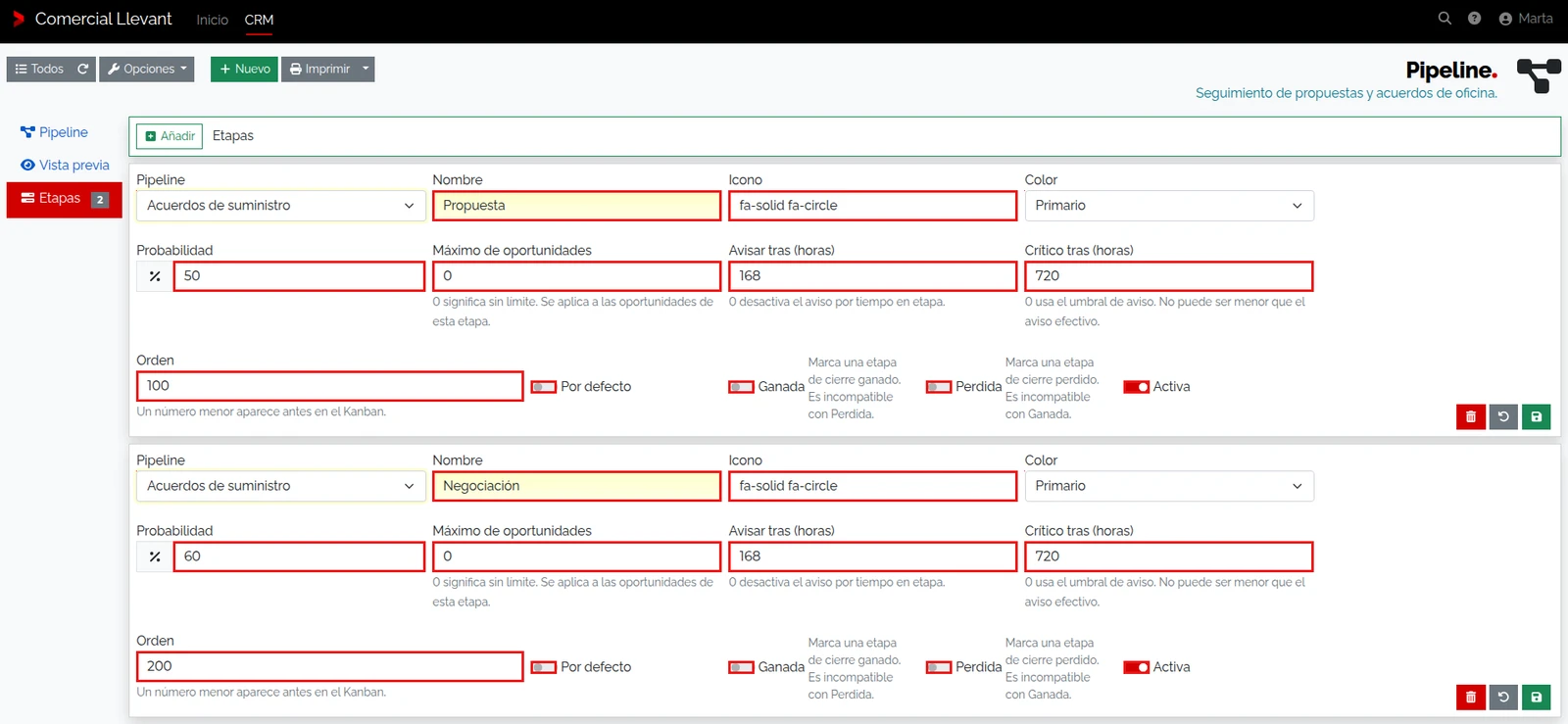Open Pipeline dropdown for the Negociación stage
Image resolution: width=1568 pixels, height=724 pixels.
[x=281, y=486]
